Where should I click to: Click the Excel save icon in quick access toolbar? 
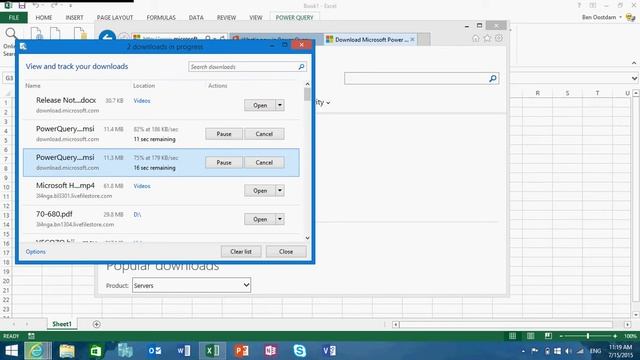[22, 5]
